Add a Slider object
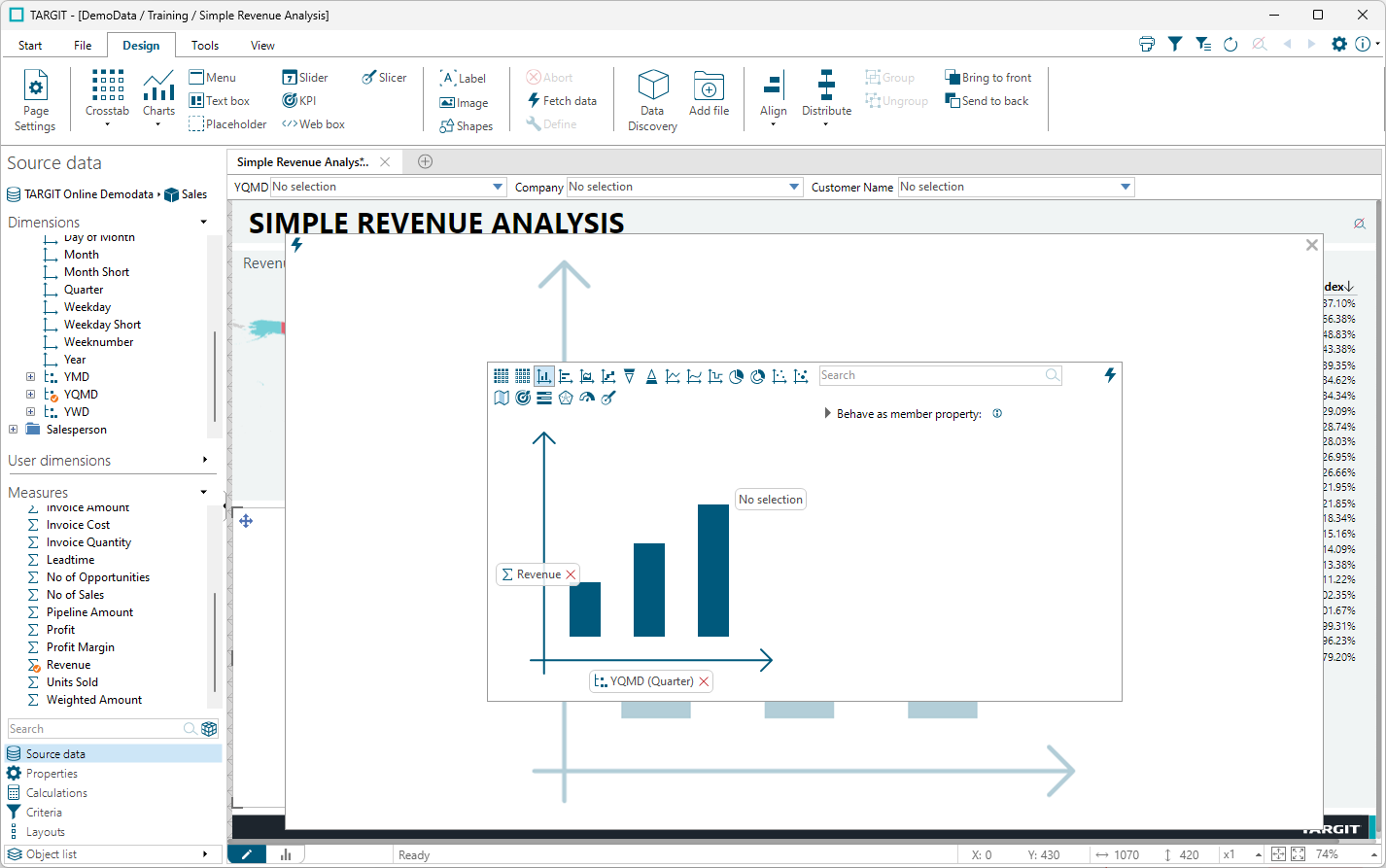The image size is (1386, 868). [x=305, y=78]
